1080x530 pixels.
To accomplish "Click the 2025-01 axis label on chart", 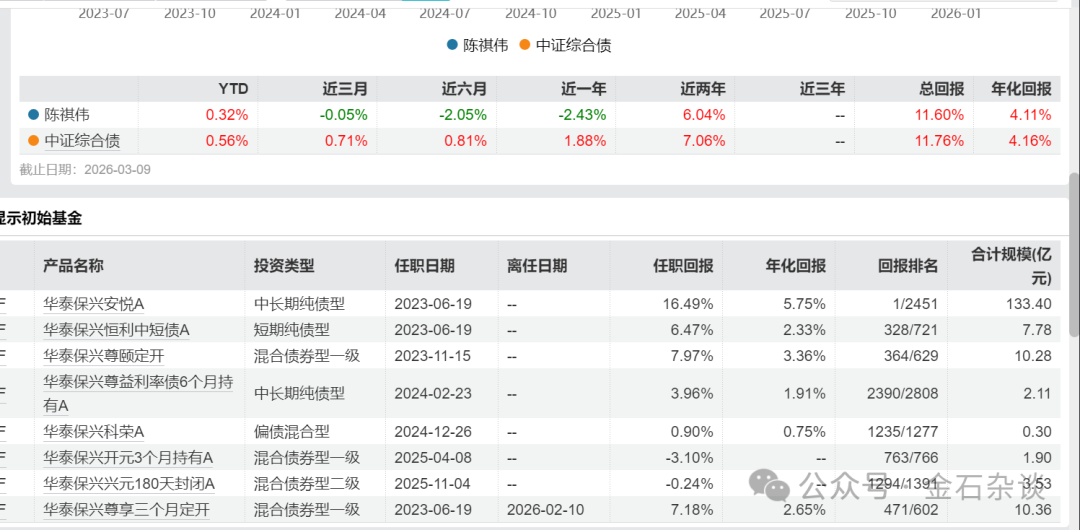I will (x=616, y=13).
